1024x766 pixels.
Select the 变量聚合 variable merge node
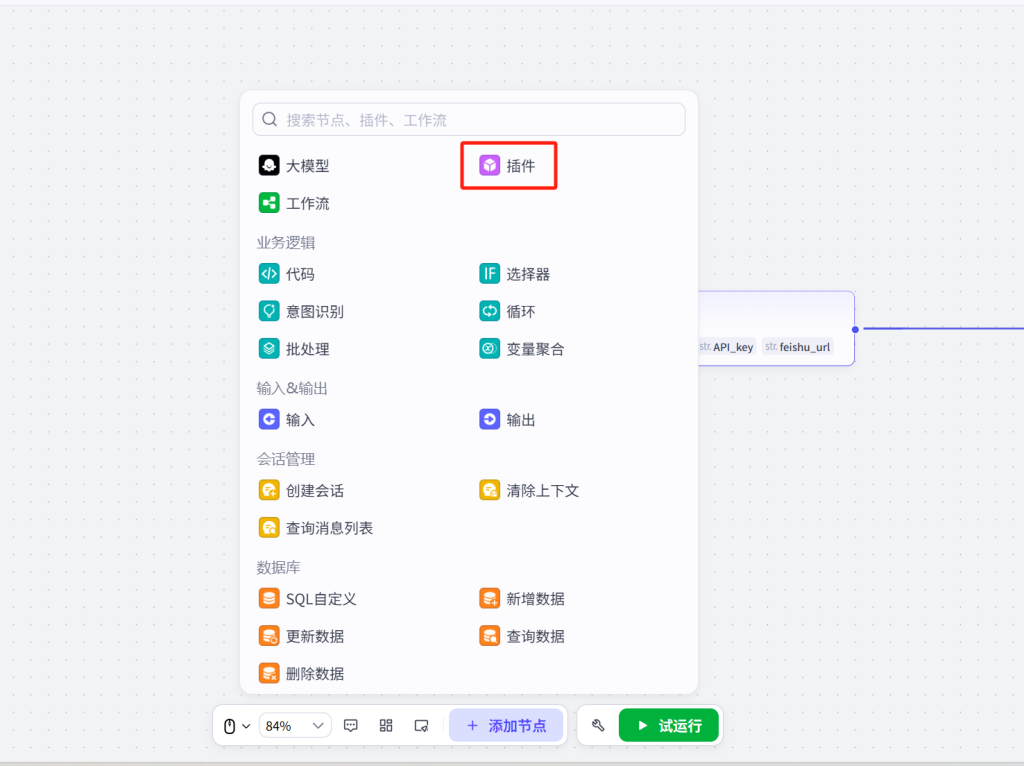[523, 349]
